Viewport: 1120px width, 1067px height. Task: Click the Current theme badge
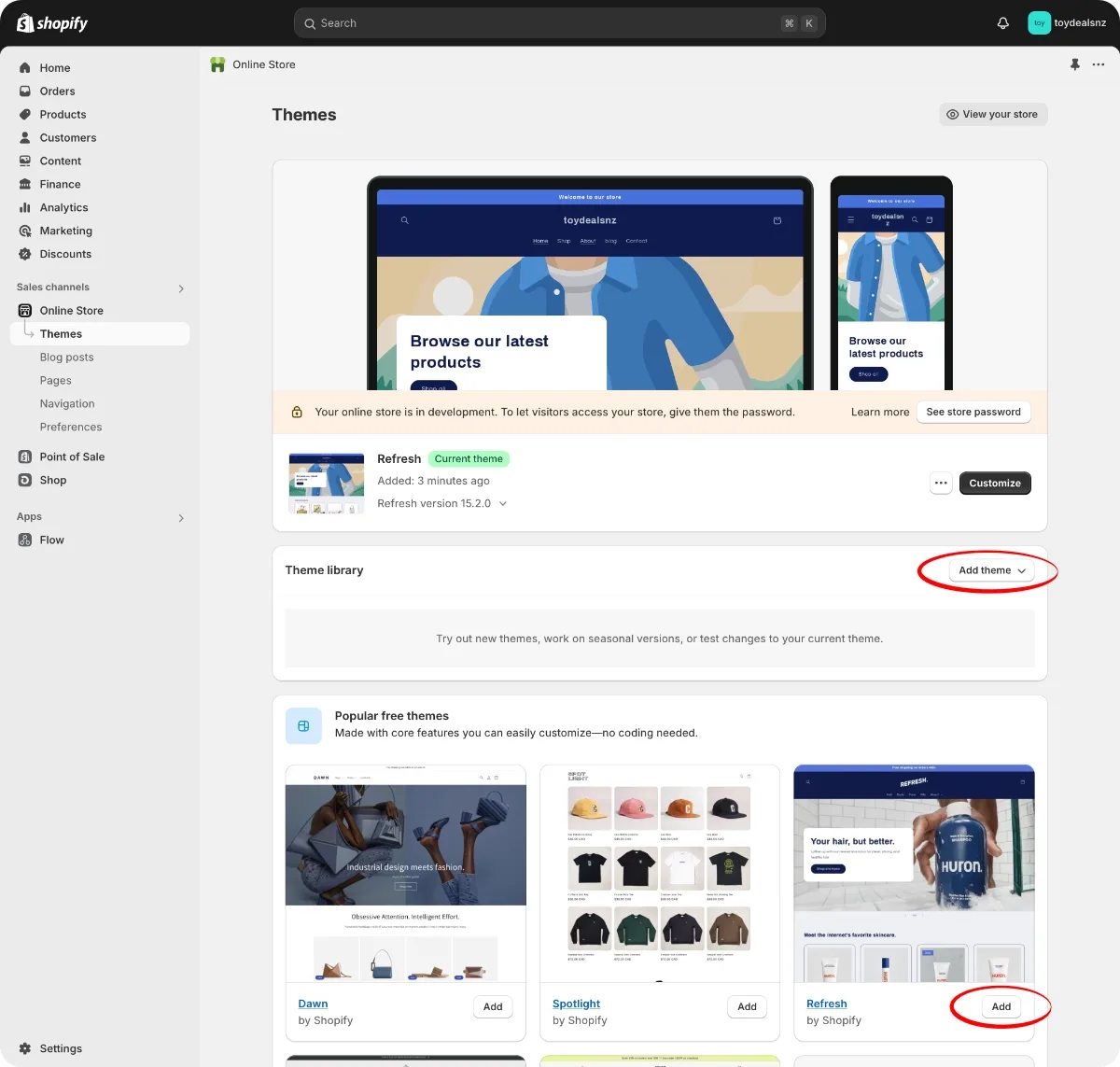click(x=469, y=459)
